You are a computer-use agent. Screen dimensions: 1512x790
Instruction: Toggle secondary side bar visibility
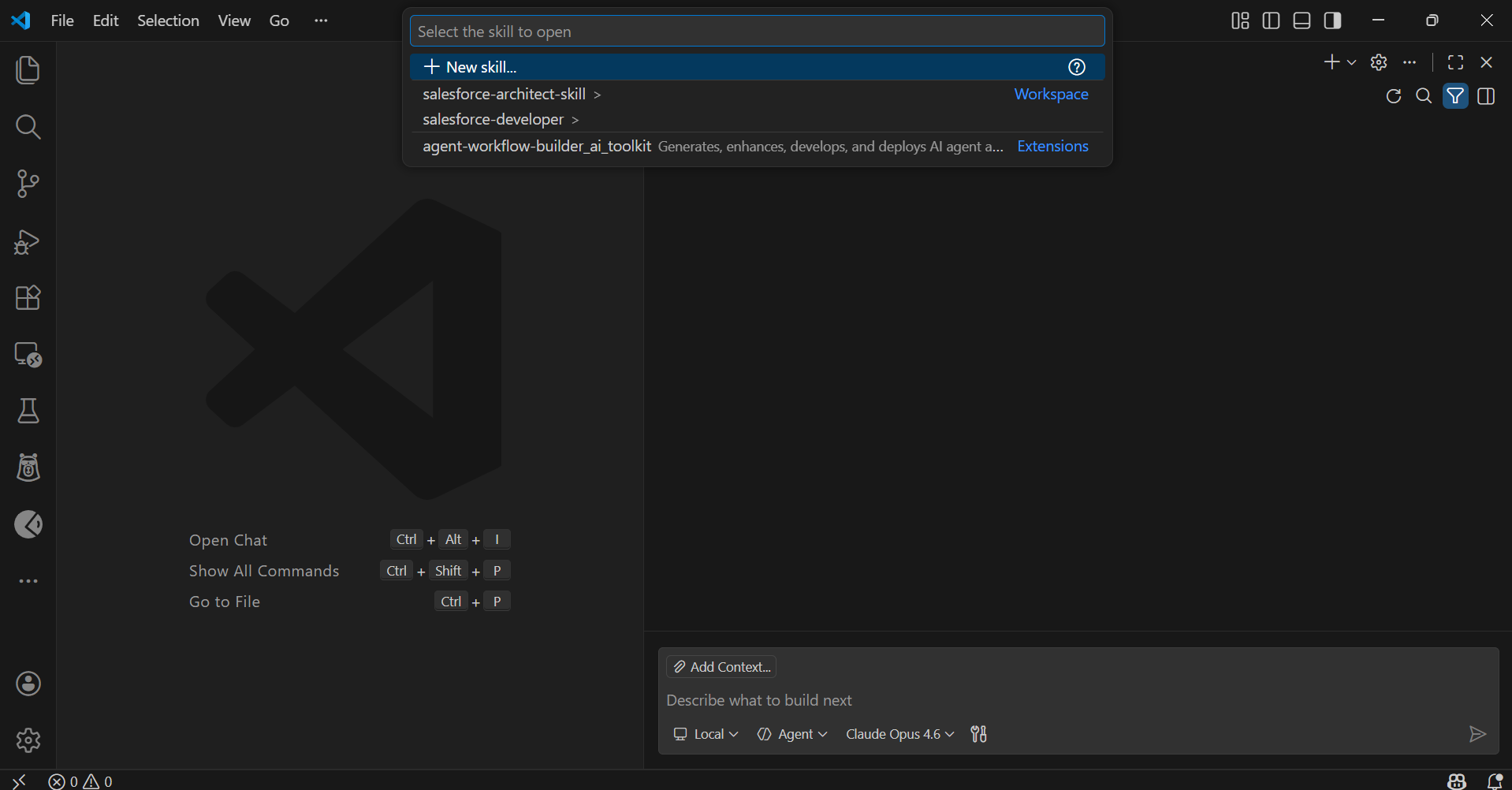(x=1332, y=20)
